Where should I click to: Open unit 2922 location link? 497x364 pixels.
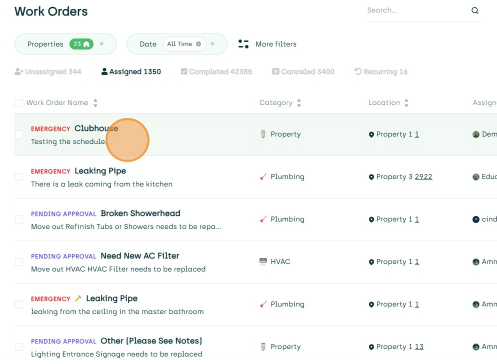click(x=423, y=177)
